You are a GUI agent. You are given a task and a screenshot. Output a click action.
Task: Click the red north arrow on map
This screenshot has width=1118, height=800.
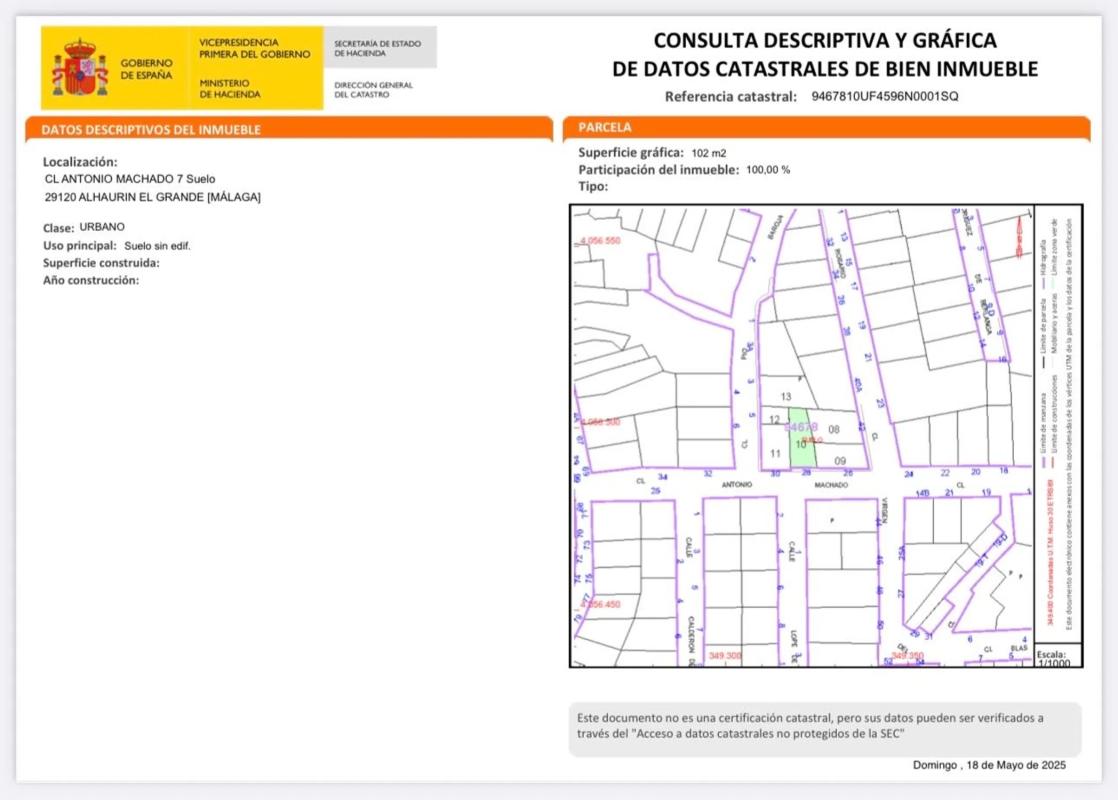(1019, 237)
